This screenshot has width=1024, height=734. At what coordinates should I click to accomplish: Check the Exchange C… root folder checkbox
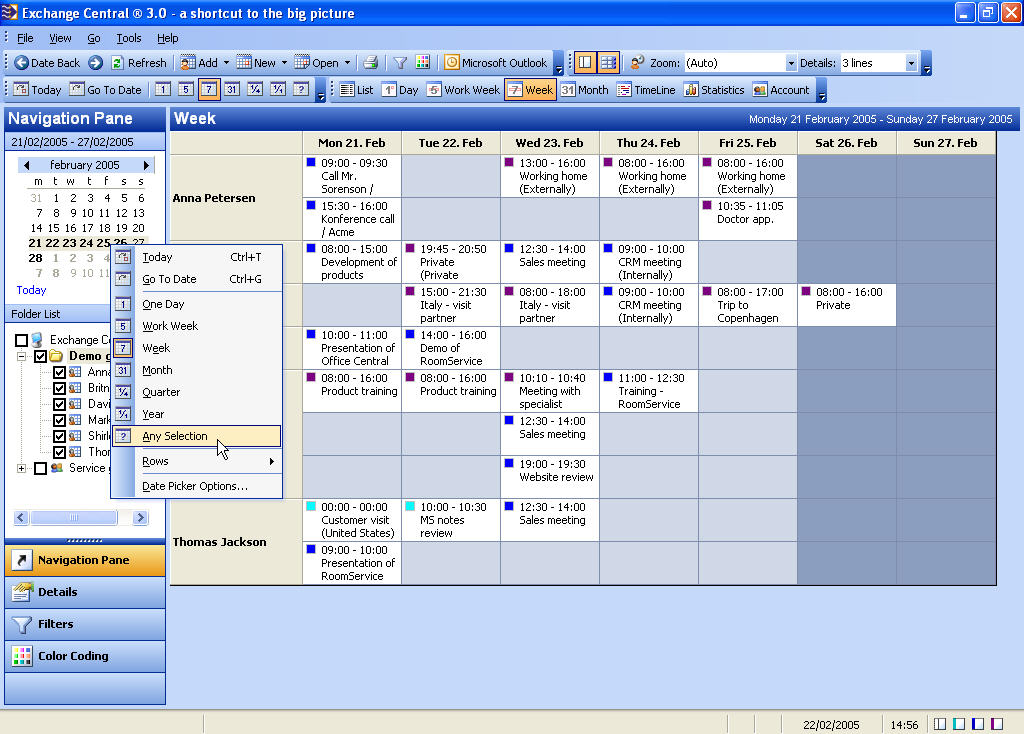tap(22, 340)
